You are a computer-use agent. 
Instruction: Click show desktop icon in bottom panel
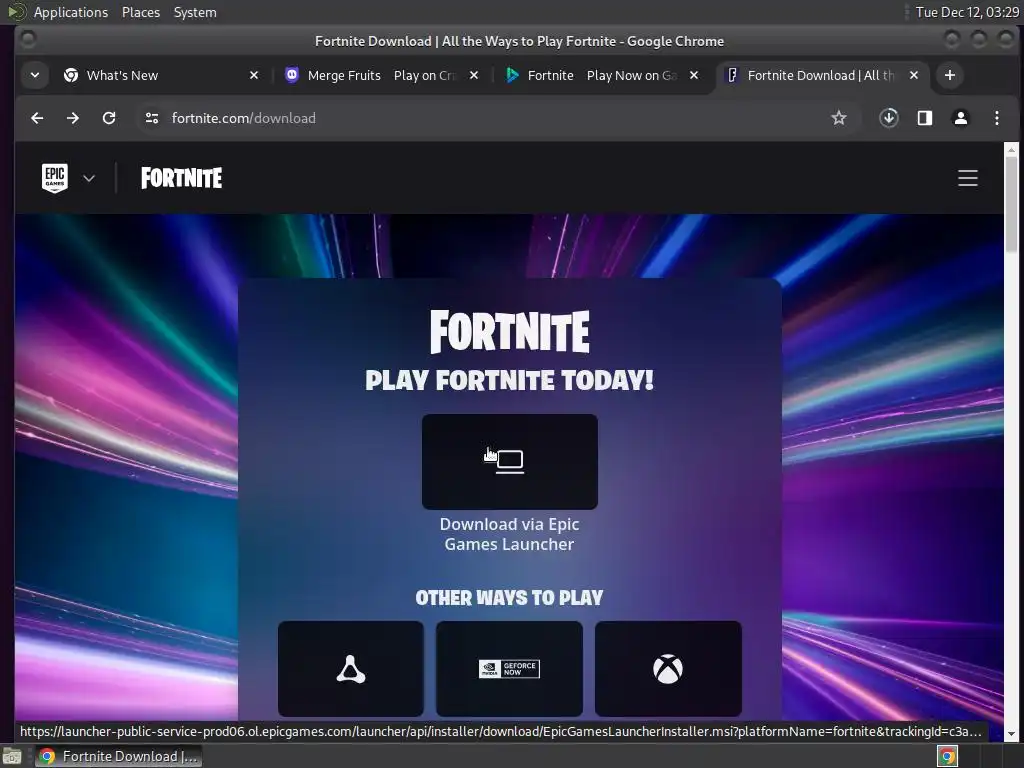pyautogui.click(x=12, y=756)
